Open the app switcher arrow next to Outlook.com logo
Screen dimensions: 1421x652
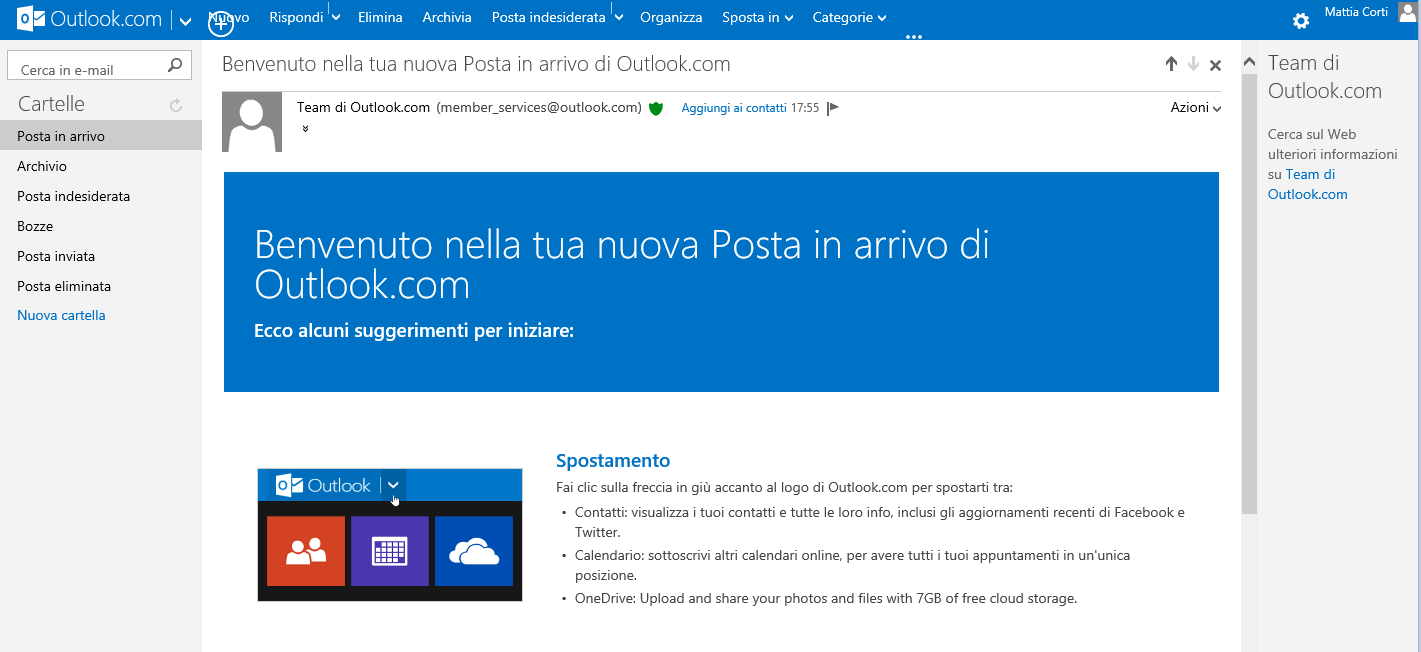(186, 20)
